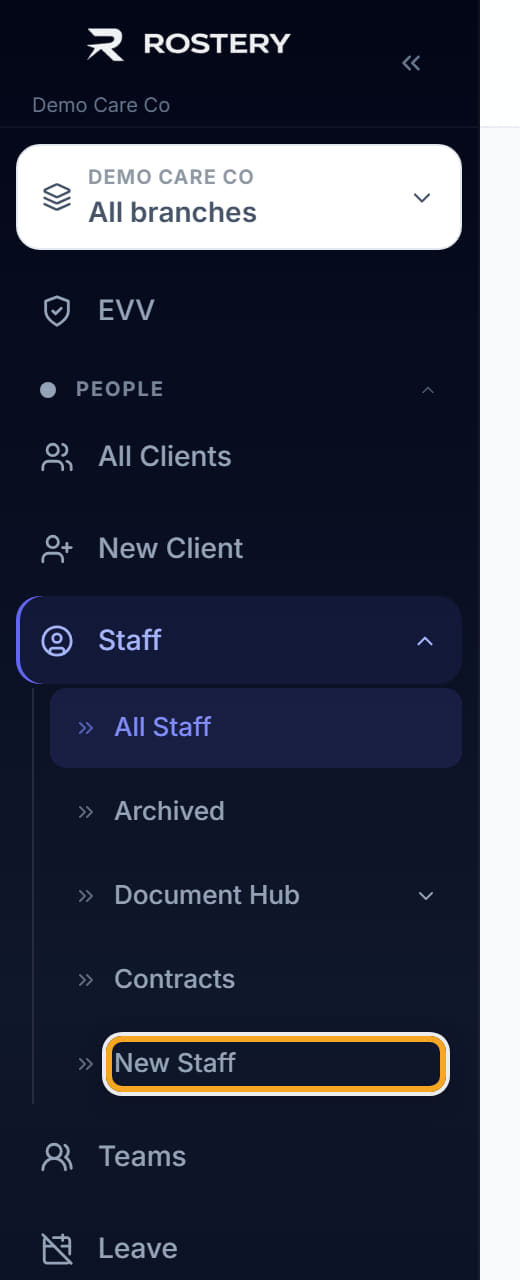Screen dimensions: 520x1280
Task: Click the layers icon in branch selector
Action: 57,196
